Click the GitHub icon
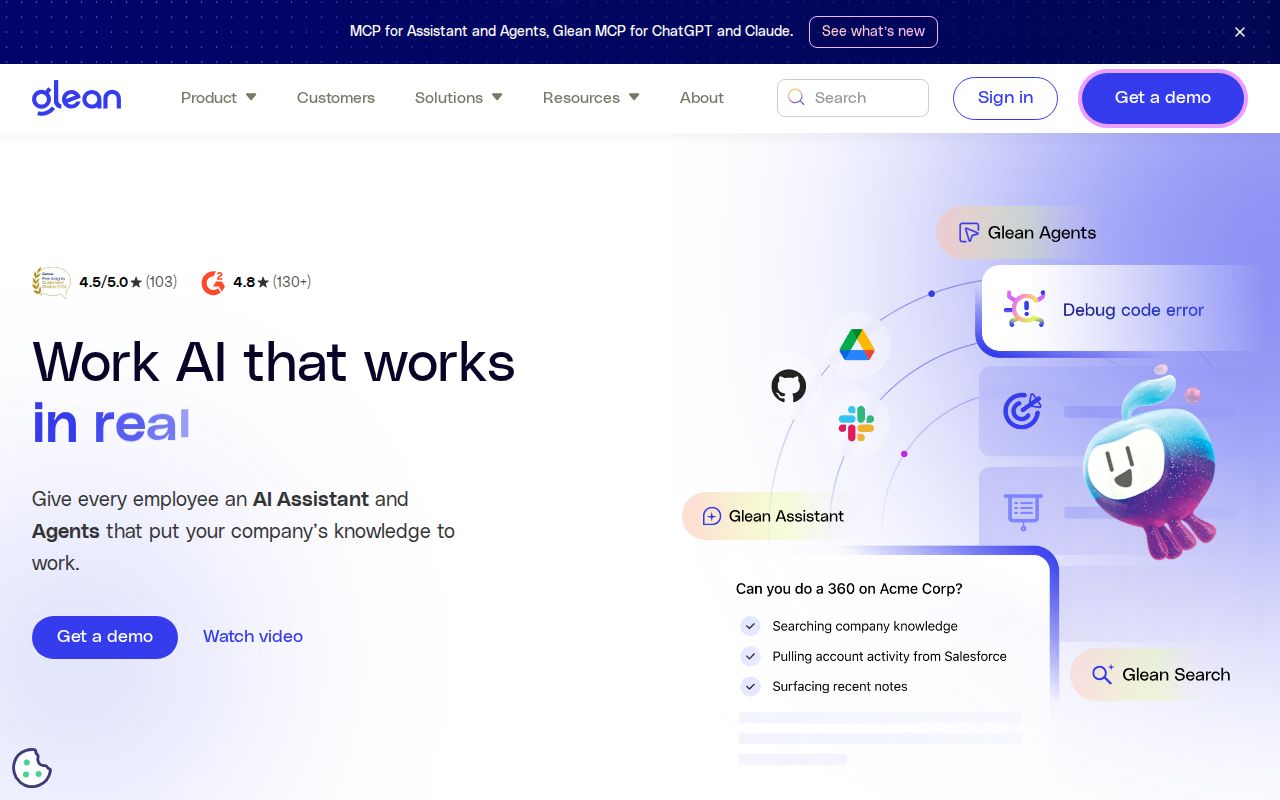This screenshot has height=800, width=1280. [x=789, y=386]
